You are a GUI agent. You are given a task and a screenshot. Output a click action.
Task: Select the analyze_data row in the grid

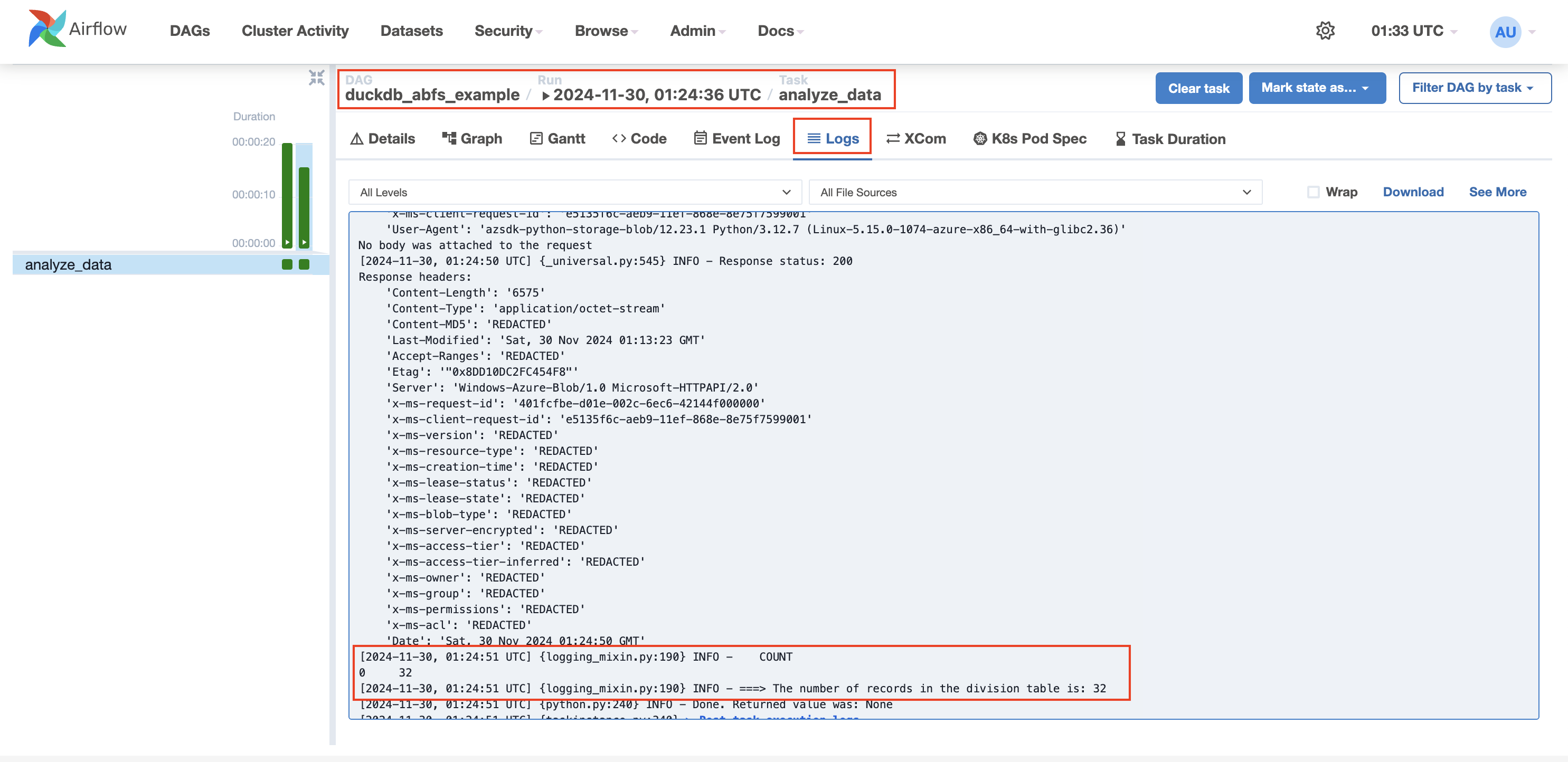coord(171,264)
